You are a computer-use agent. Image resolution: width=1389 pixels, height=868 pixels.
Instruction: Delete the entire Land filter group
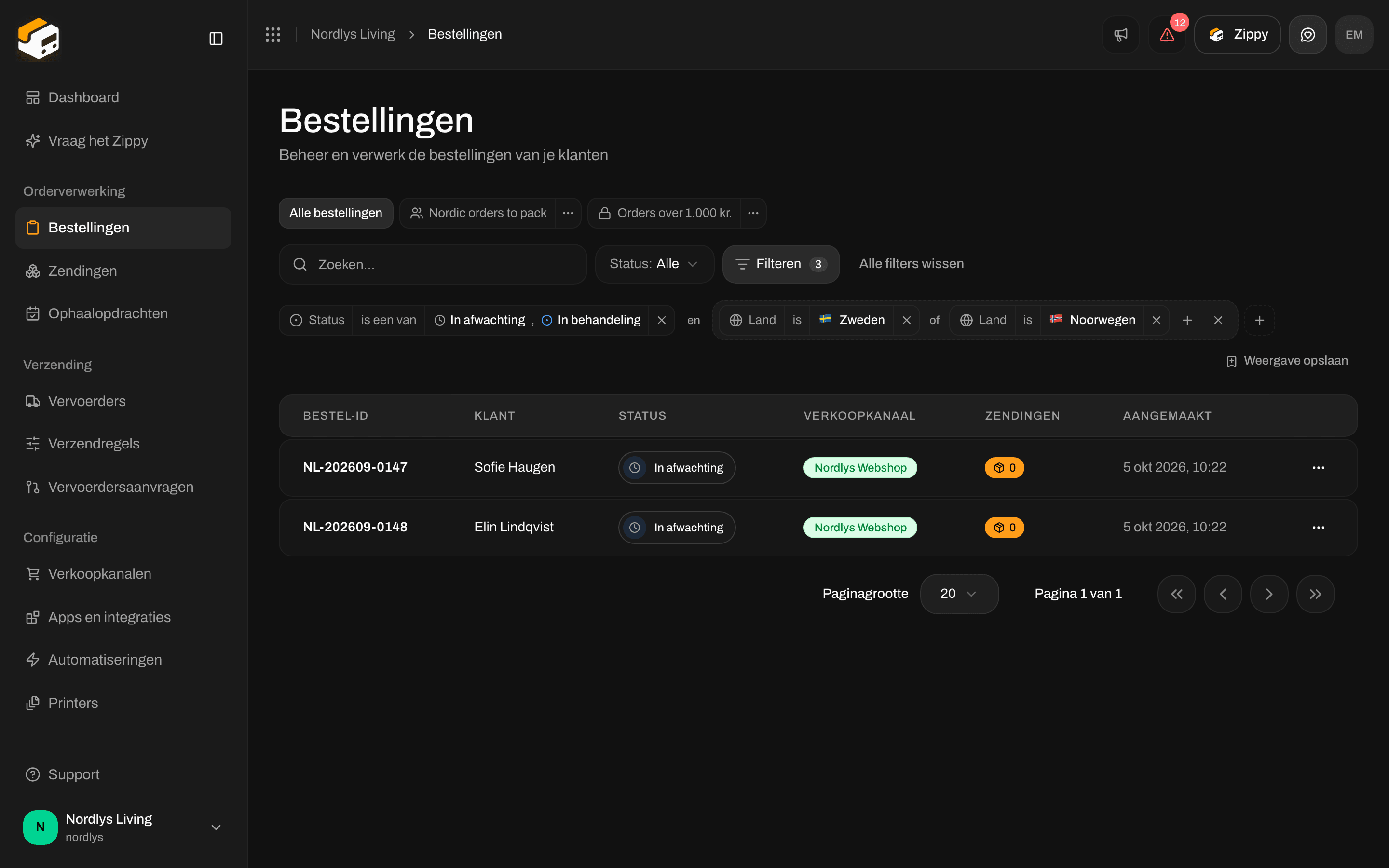click(1218, 320)
